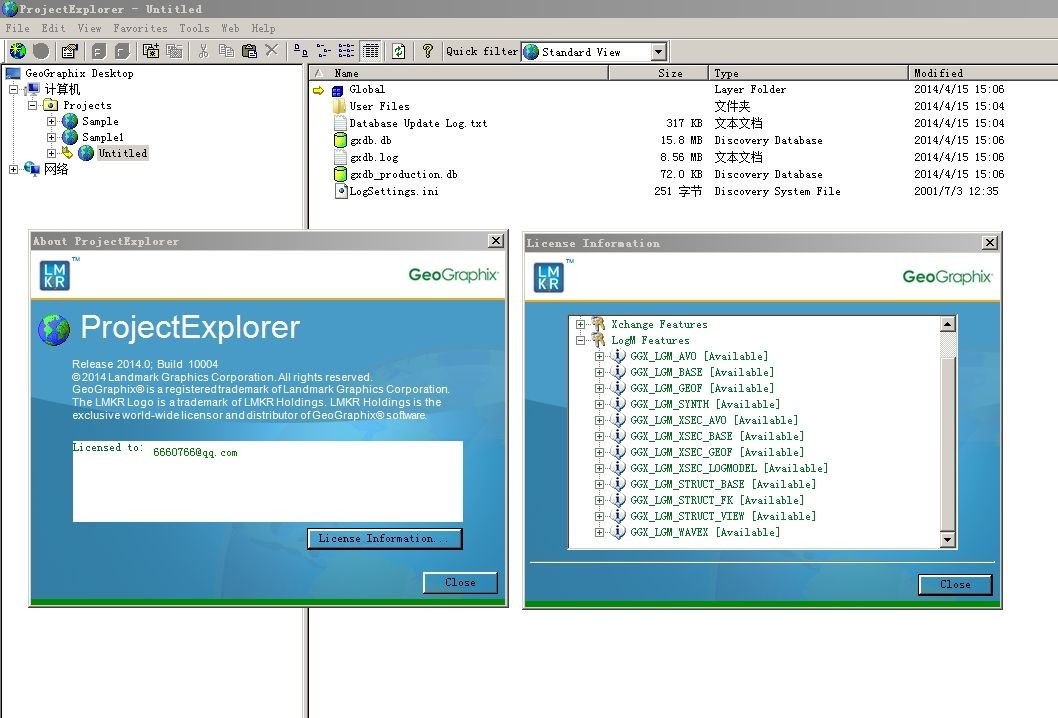
Task: Click the Refresh toolbar icon
Action: 399,51
